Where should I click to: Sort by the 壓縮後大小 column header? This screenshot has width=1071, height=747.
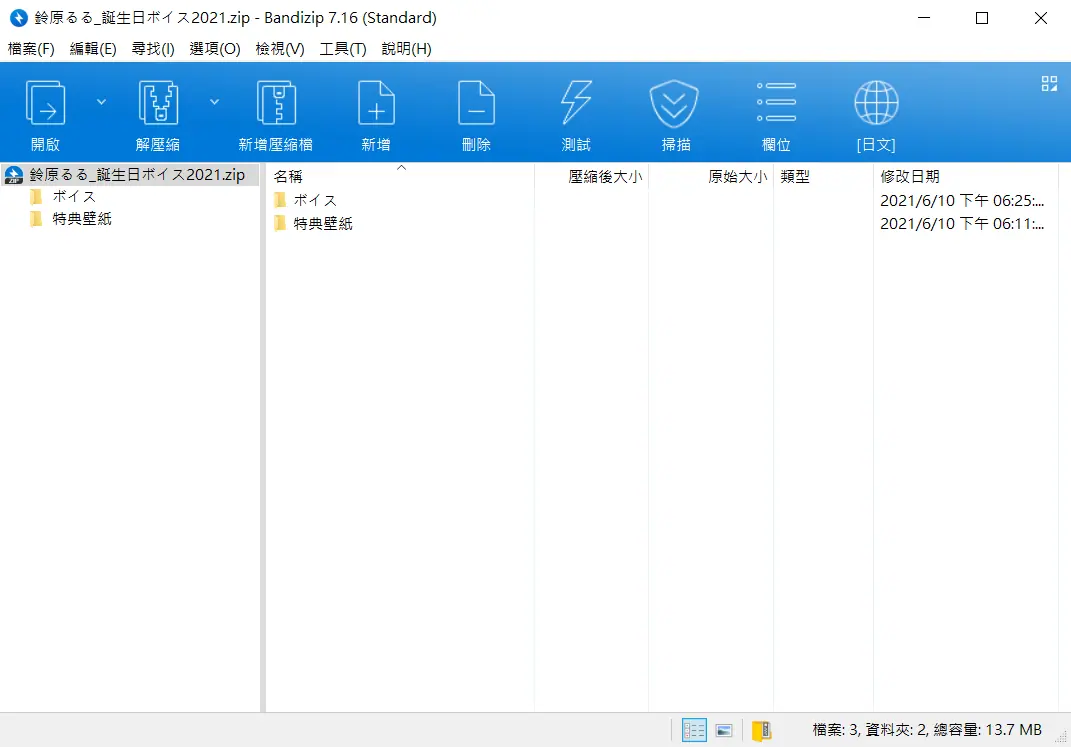click(x=592, y=176)
